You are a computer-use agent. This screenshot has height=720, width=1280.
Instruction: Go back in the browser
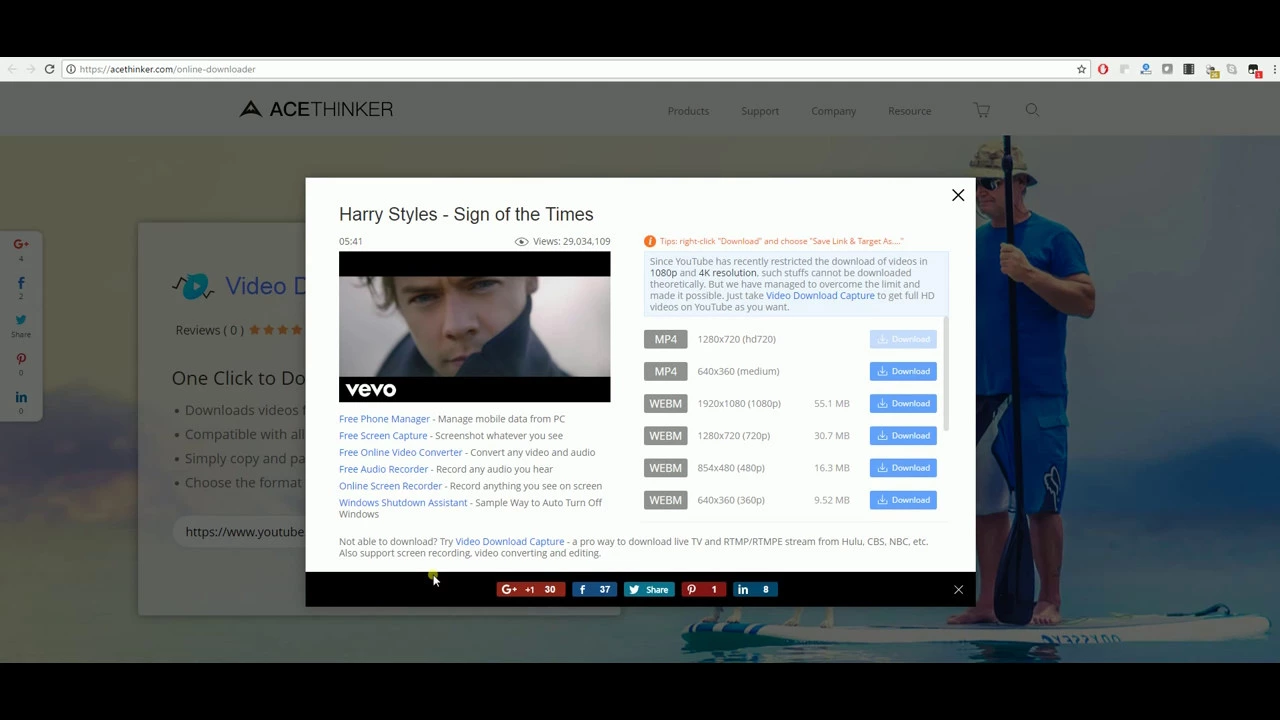click(11, 69)
